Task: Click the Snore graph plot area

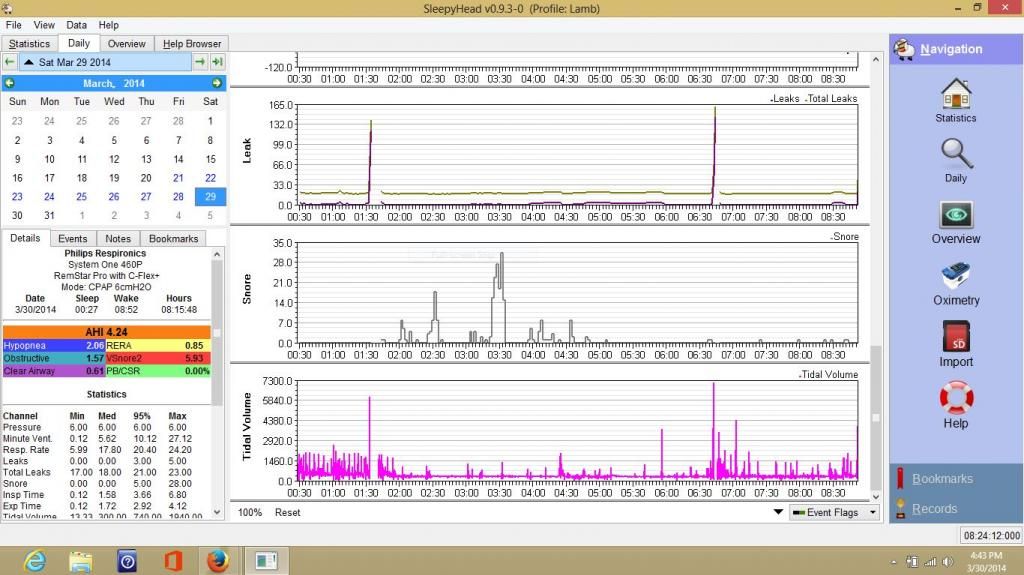Action: pos(577,293)
